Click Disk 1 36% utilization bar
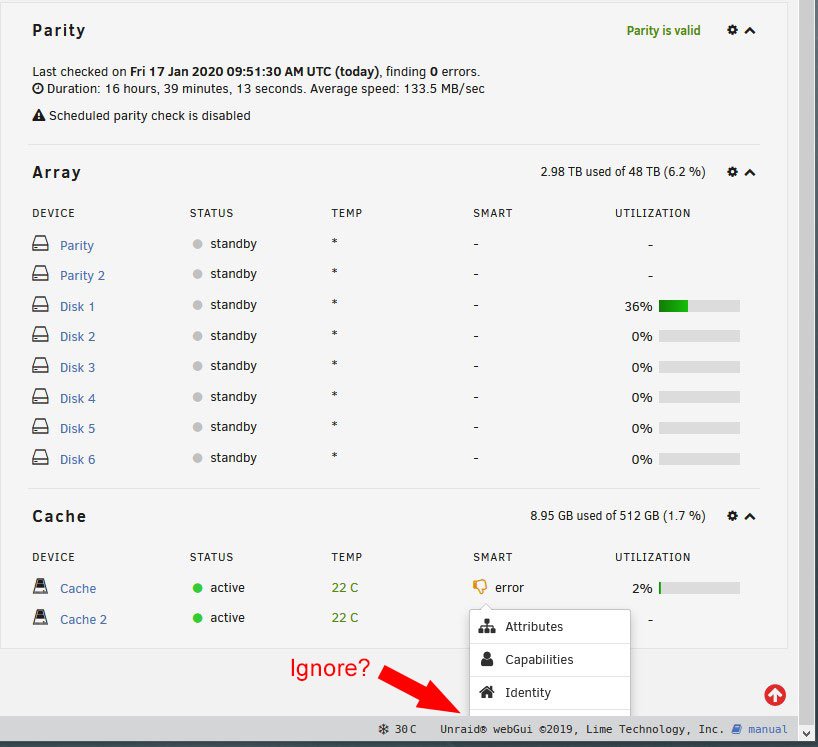The width and height of the screenshot is (818, 747). point(699,306)
